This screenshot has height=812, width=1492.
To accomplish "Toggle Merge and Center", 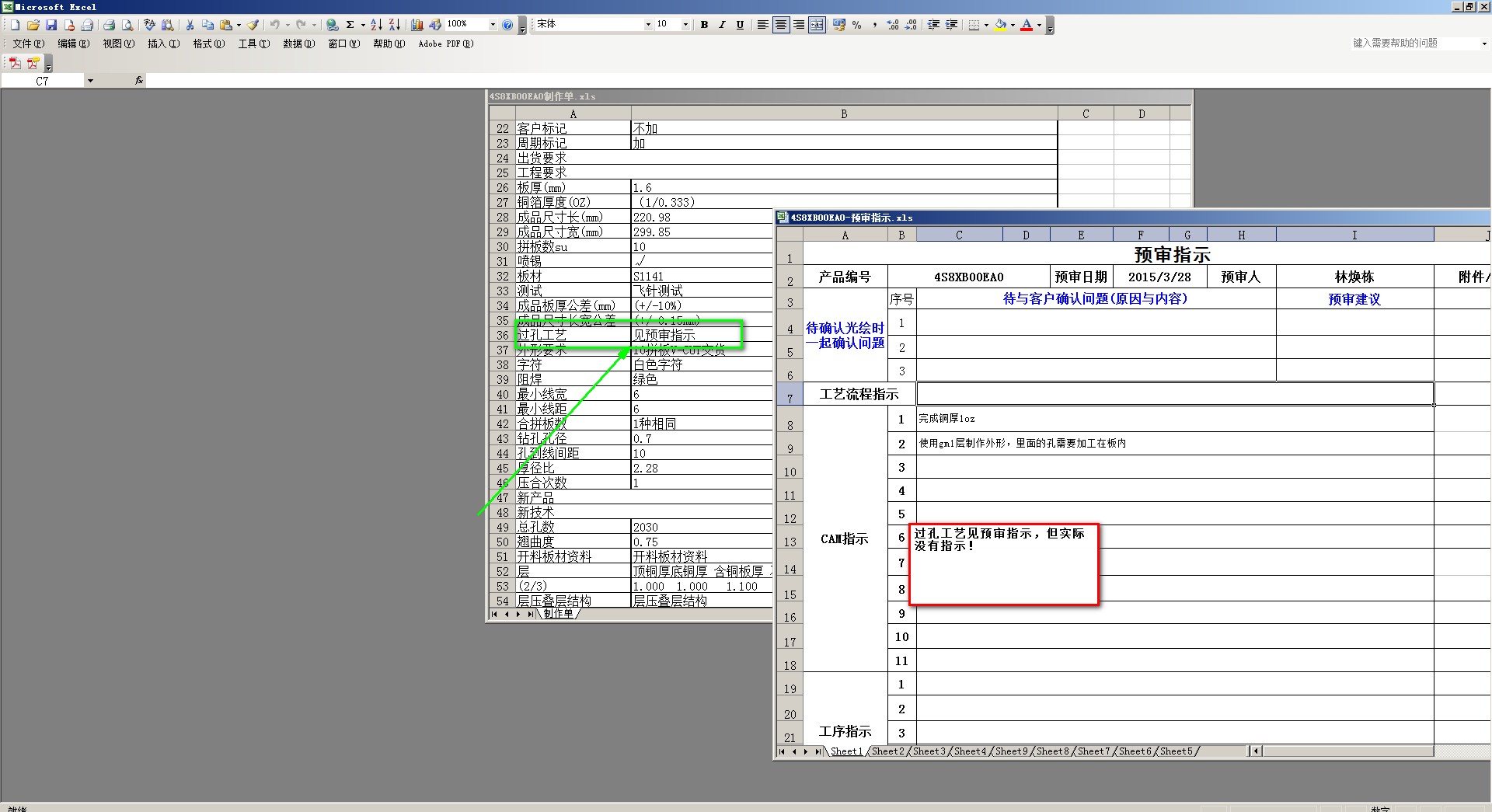I will pyautogui.click(x=817, y=25).
